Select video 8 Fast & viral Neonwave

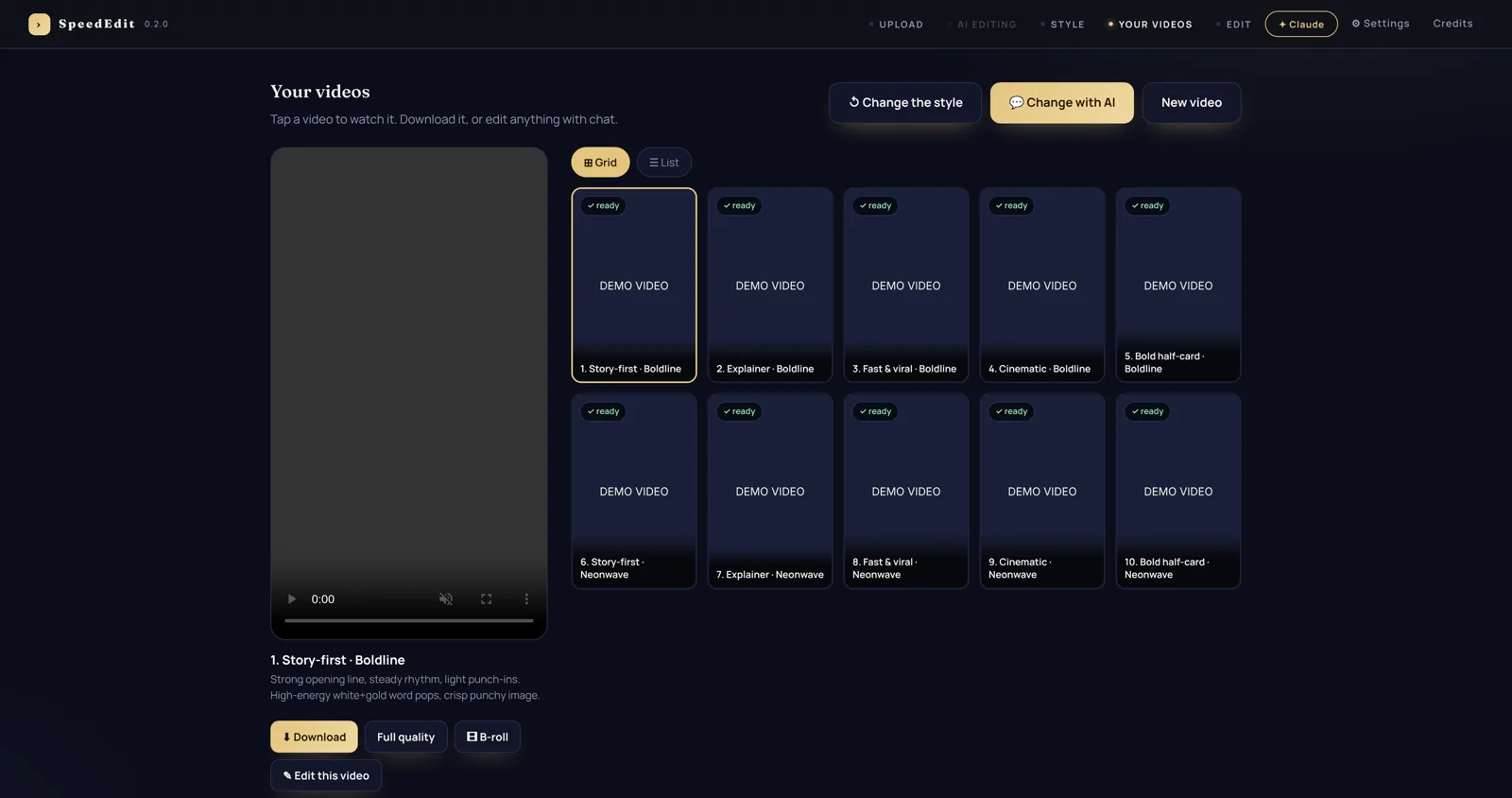click(x=906, y=491)
